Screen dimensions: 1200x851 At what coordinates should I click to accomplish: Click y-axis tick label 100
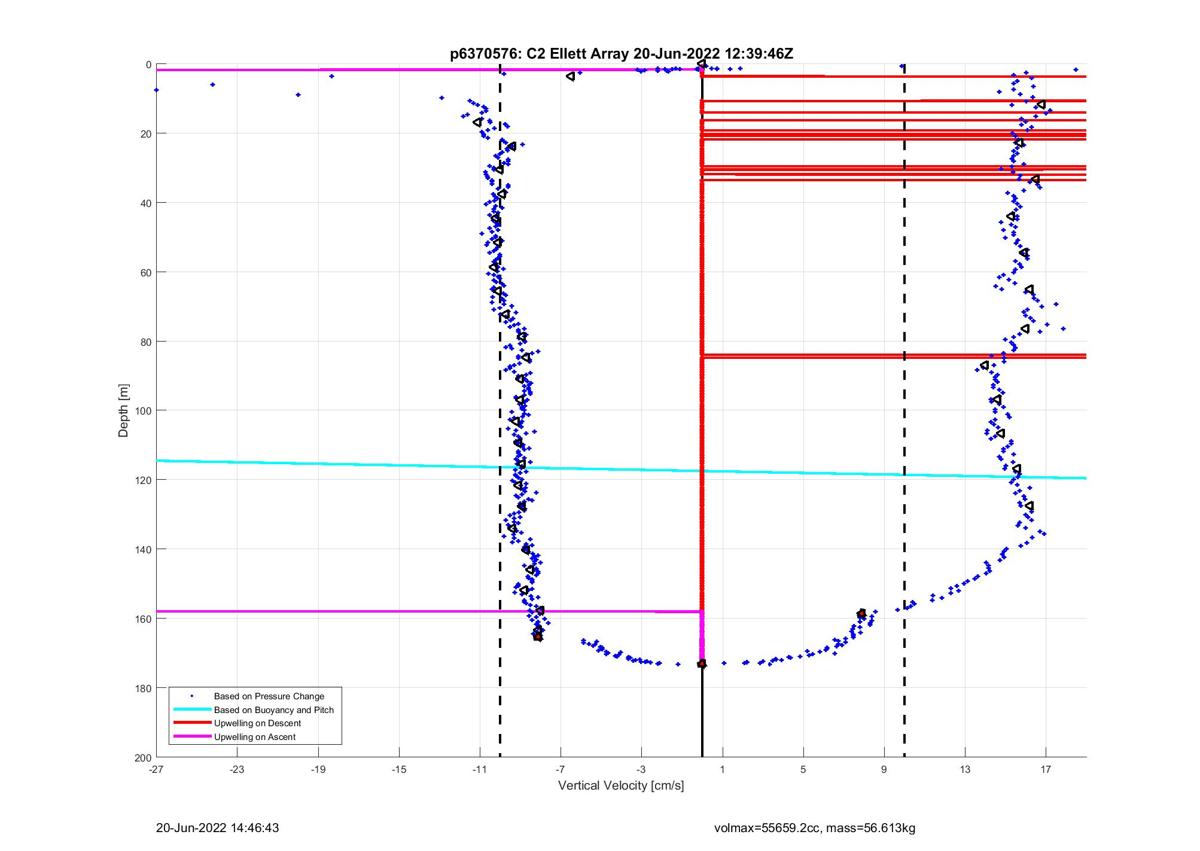(x=142, y=411)
